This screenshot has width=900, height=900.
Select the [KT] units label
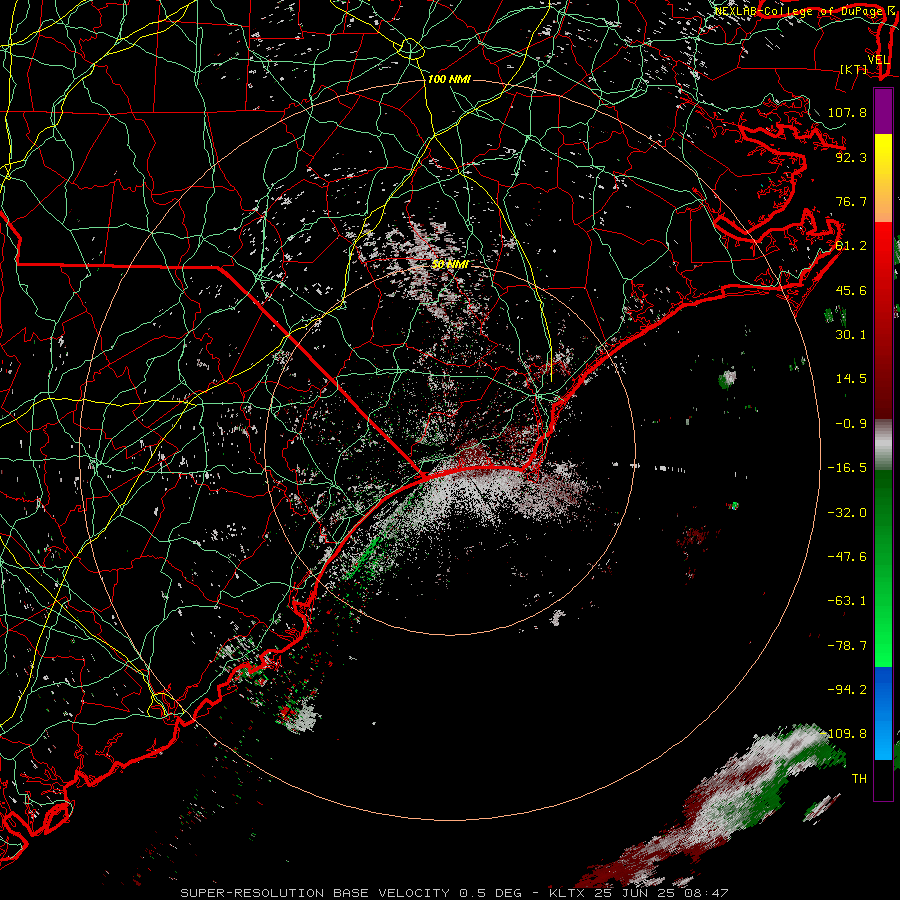click(854, 69)
